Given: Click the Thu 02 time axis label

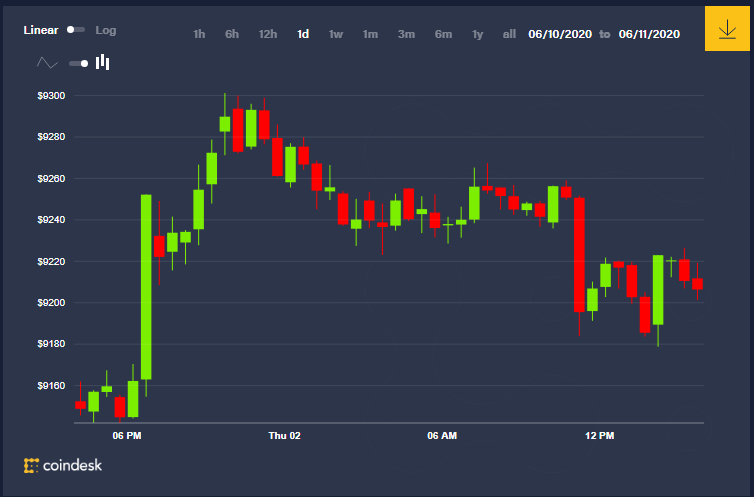Looking at the screenshot, I should click(x=284, y=435).
